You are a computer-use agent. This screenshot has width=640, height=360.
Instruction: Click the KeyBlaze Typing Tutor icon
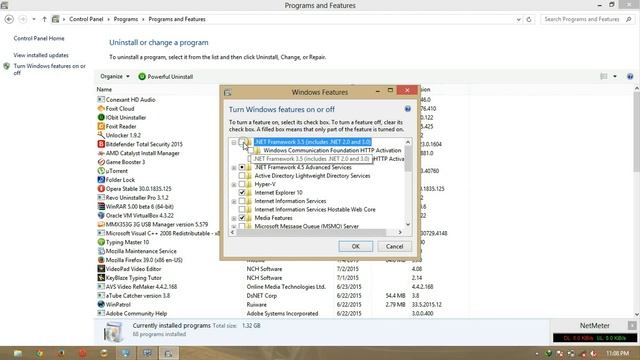pos(101,278)
